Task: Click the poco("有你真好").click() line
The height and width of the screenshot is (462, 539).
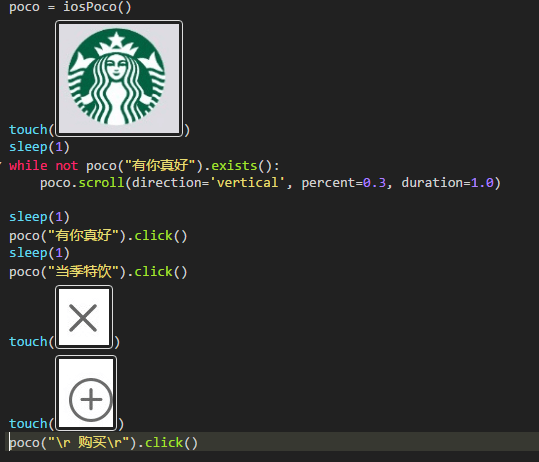Action: click(x=98, y=236)
